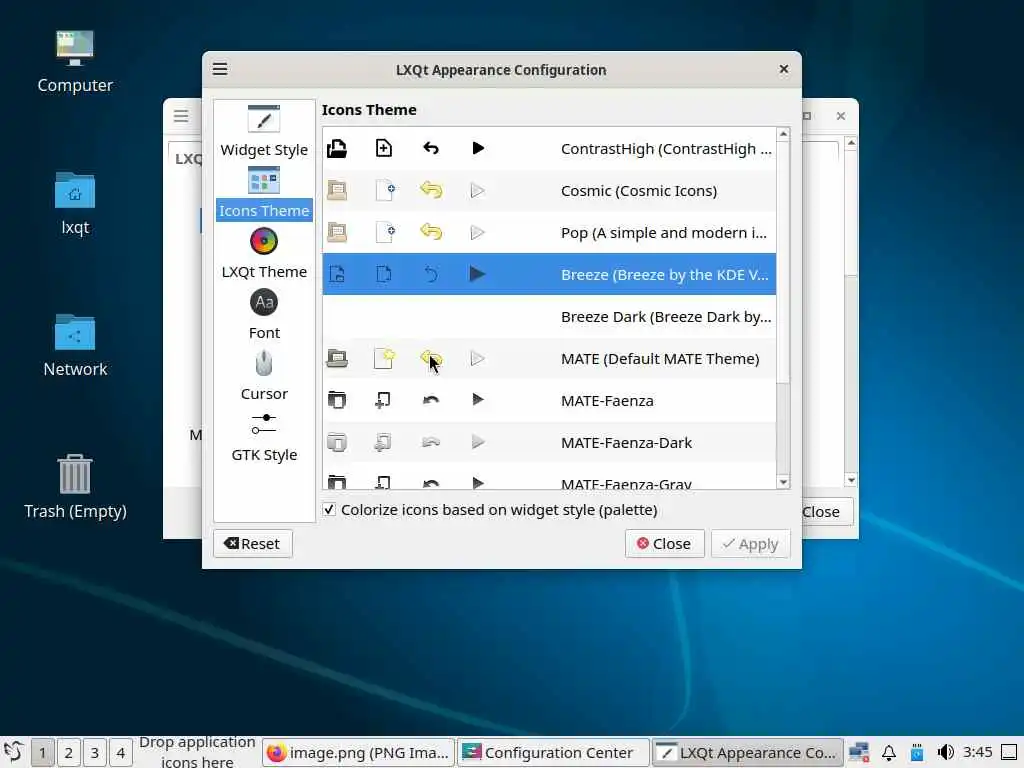Click the LXQt Appearance Configuration taskbar item
Image resolution: width=1024 pixels, height=768 pixels.
tap(748, 752)
